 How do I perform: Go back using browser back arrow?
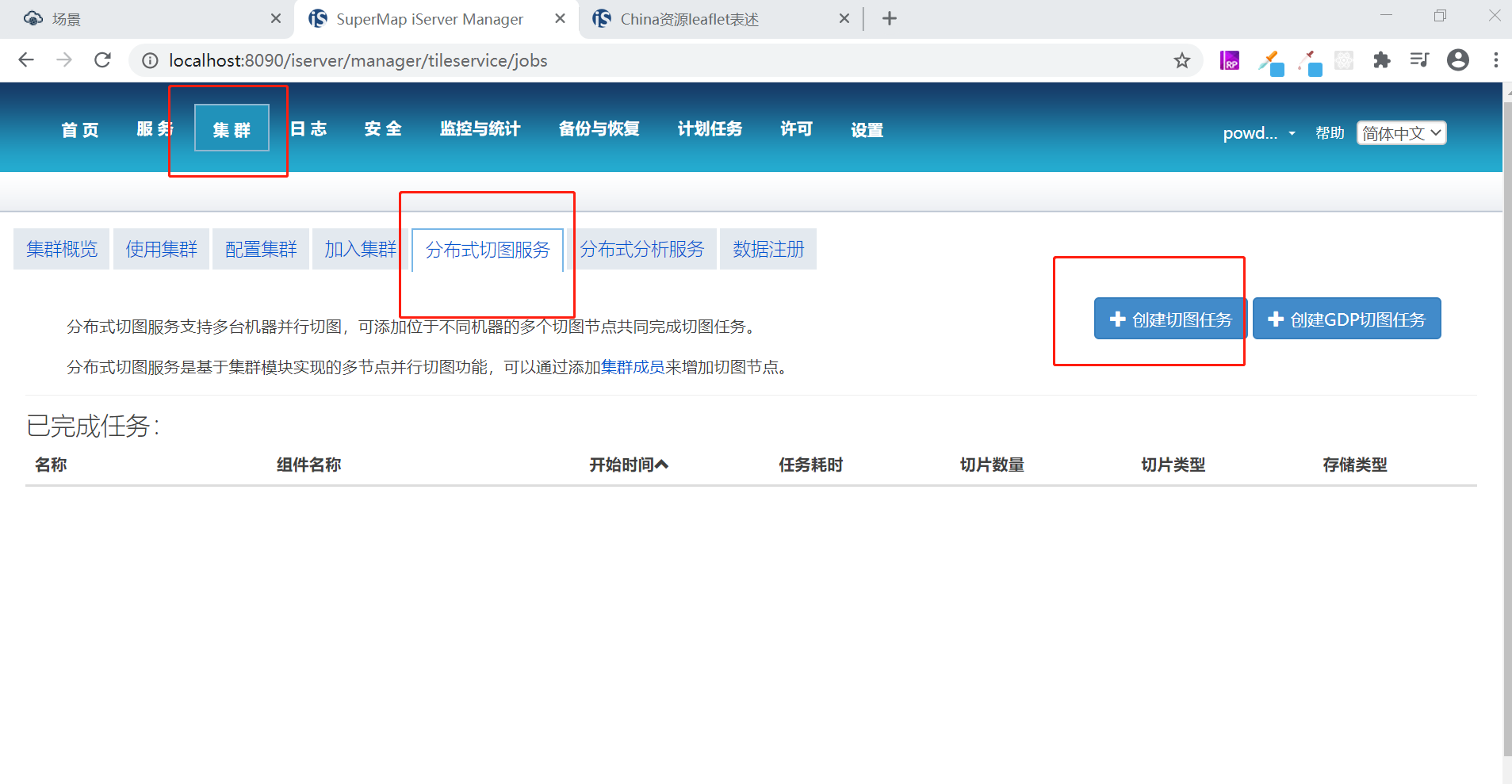[x=26, y=60]
